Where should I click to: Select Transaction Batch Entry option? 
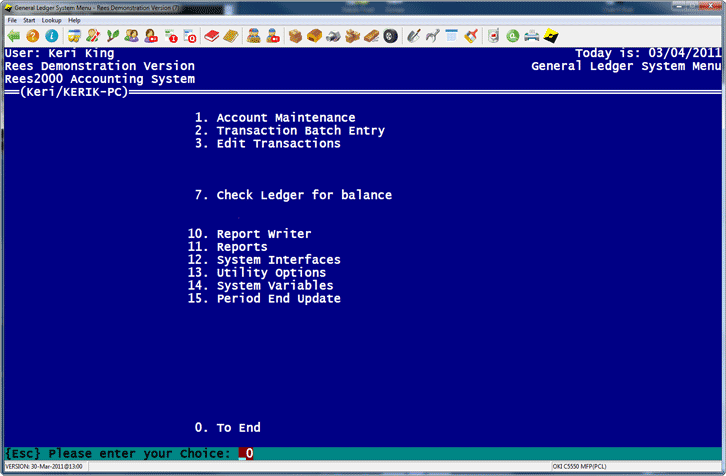tap(300, 131)
